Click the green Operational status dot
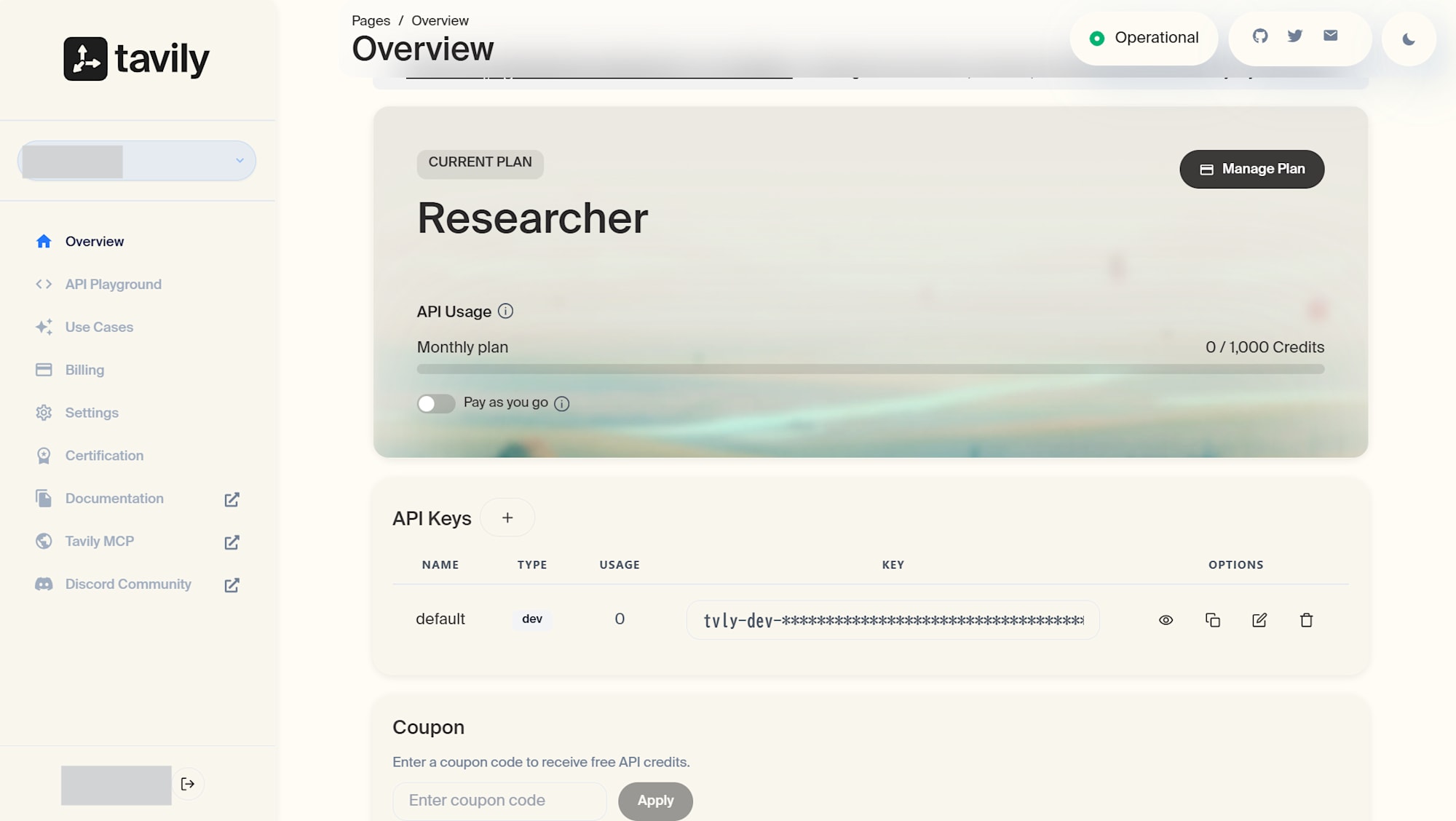Viewport: 1456px width, 821px height. (1097, 39)
